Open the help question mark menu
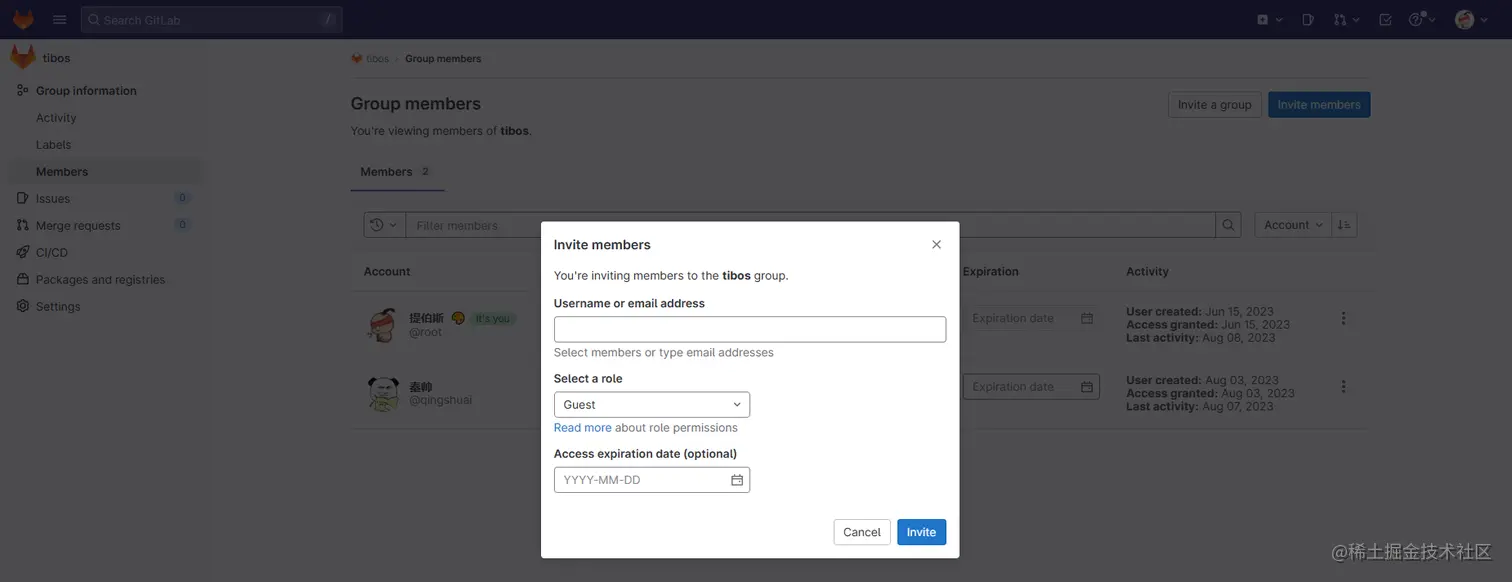This screenshot has width=1512, height=582. pos(1422,19)
